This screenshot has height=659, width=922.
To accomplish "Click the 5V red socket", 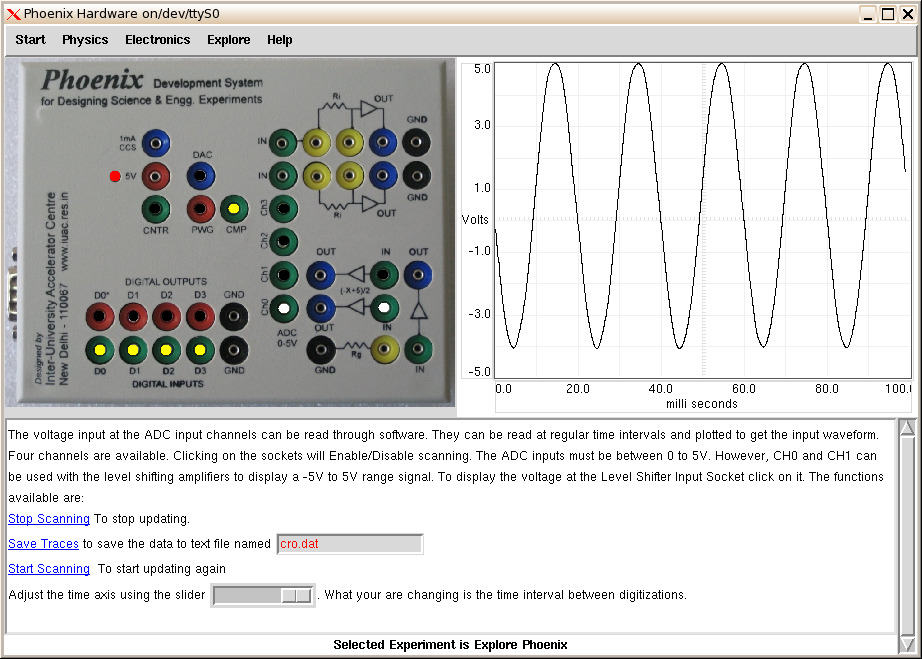I will (x=156, y=176).
